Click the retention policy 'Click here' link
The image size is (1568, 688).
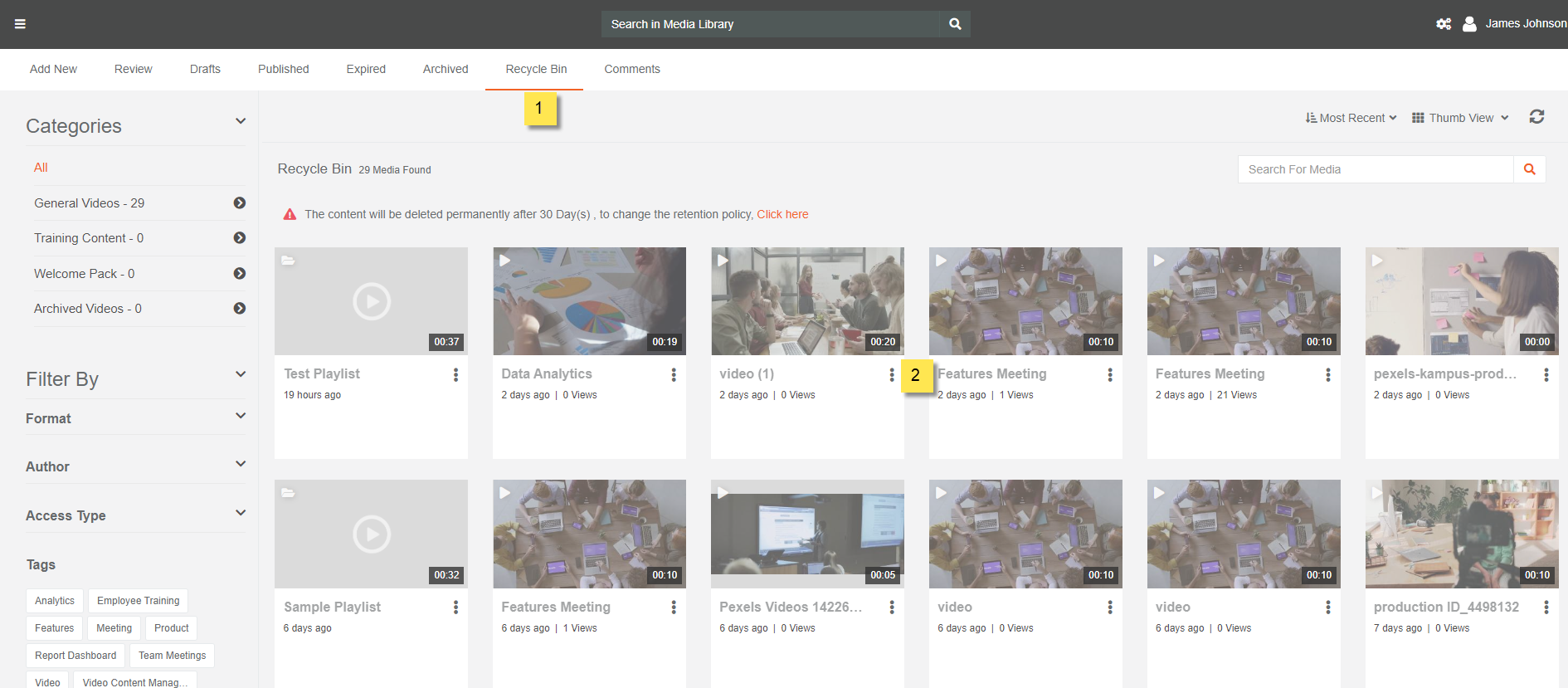click(782, 214)
